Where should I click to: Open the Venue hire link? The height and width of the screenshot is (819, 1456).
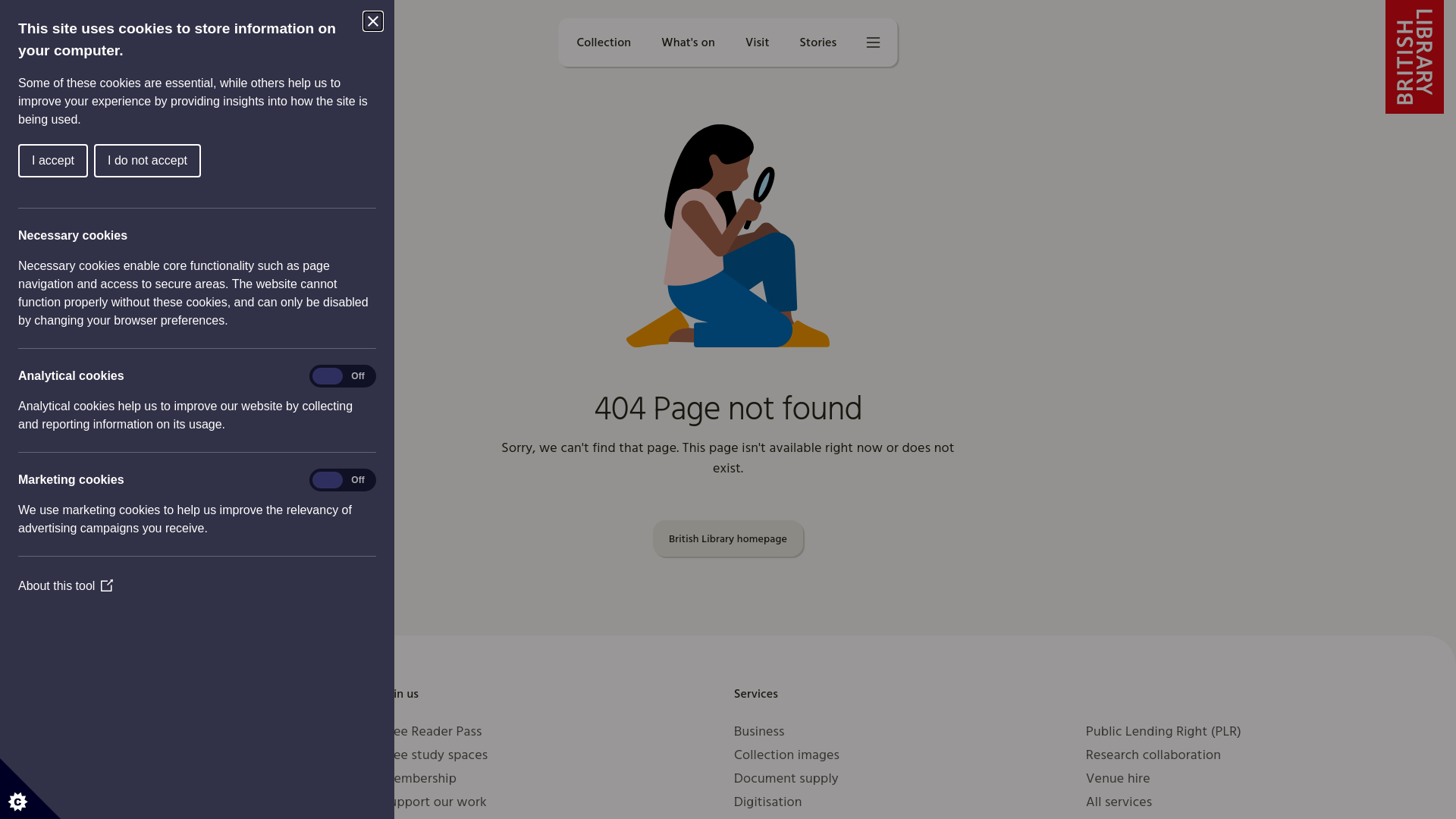pyautogui.click(x=1118, y=779)
